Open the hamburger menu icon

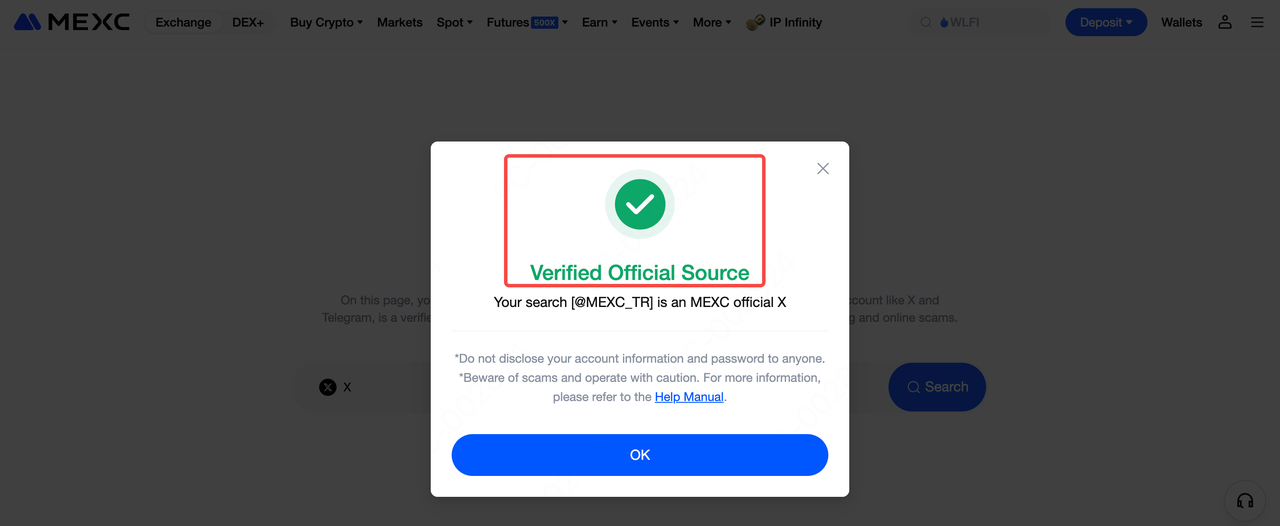tap(1258, 22)
